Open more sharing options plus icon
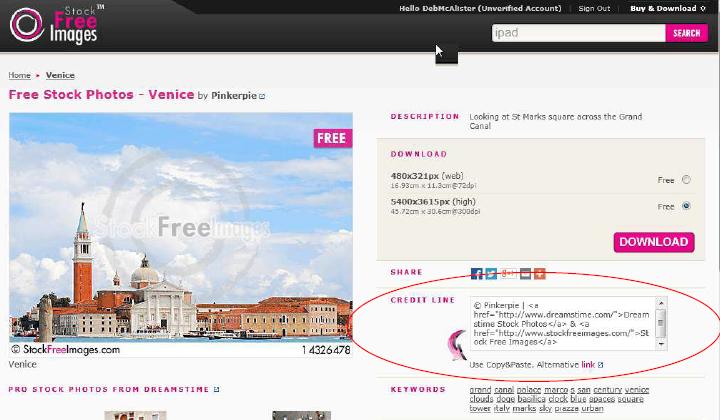This screenshot has width=720, height=420. 540,273
